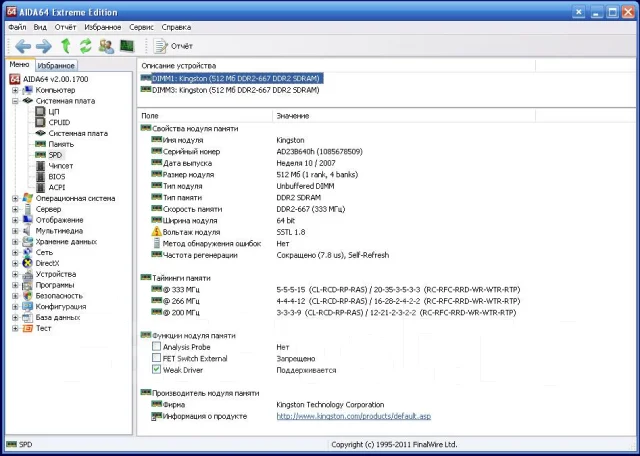The height and width of the screenshot is (456, 640).
Task: Open the Чипсет tree item
Action: tap(60, 166)
